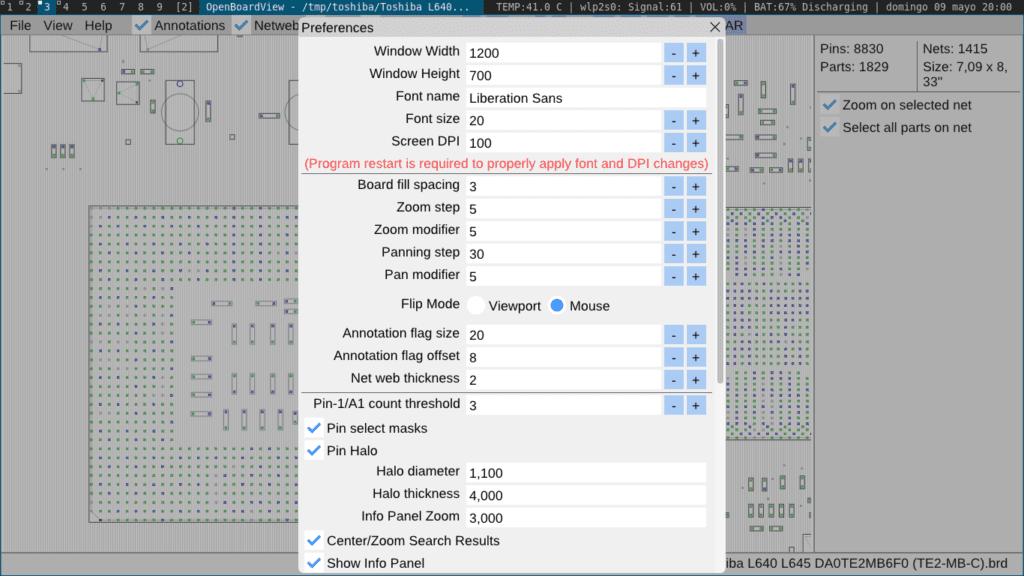Decrease Pan modifier value
Viewport: 1024px width, 576px height.
[x=673, y=276]
